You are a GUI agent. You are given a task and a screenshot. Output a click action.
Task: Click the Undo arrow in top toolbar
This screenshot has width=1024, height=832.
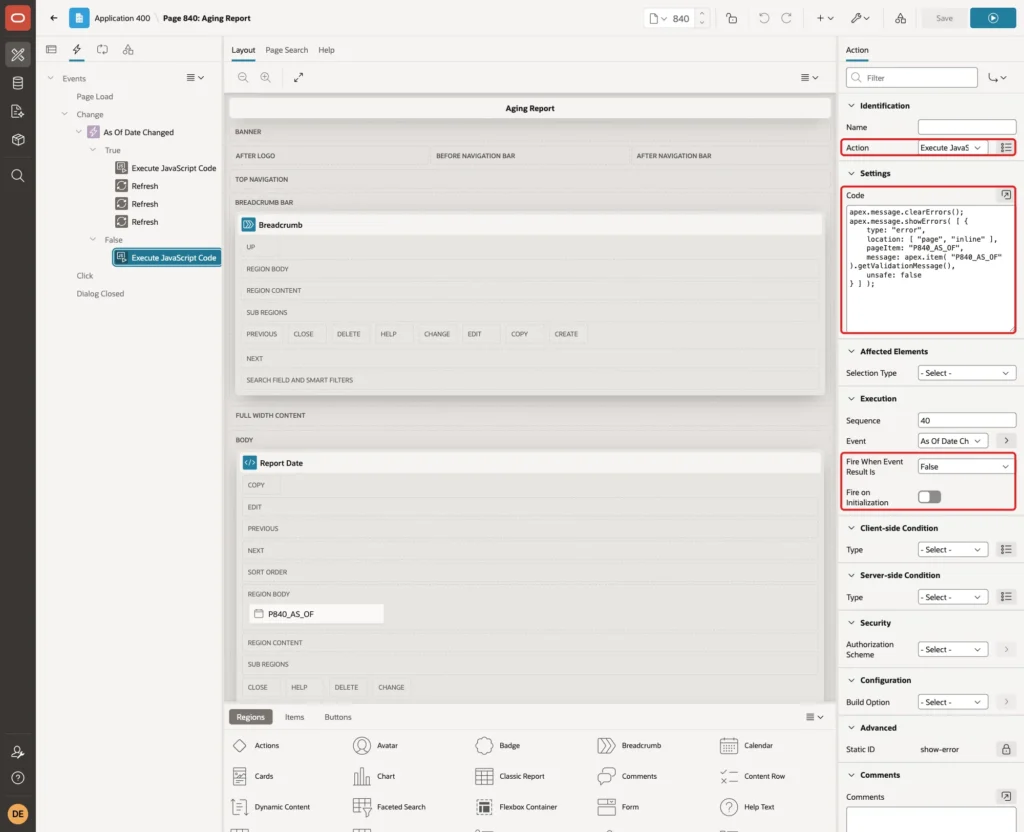[763, 18]
